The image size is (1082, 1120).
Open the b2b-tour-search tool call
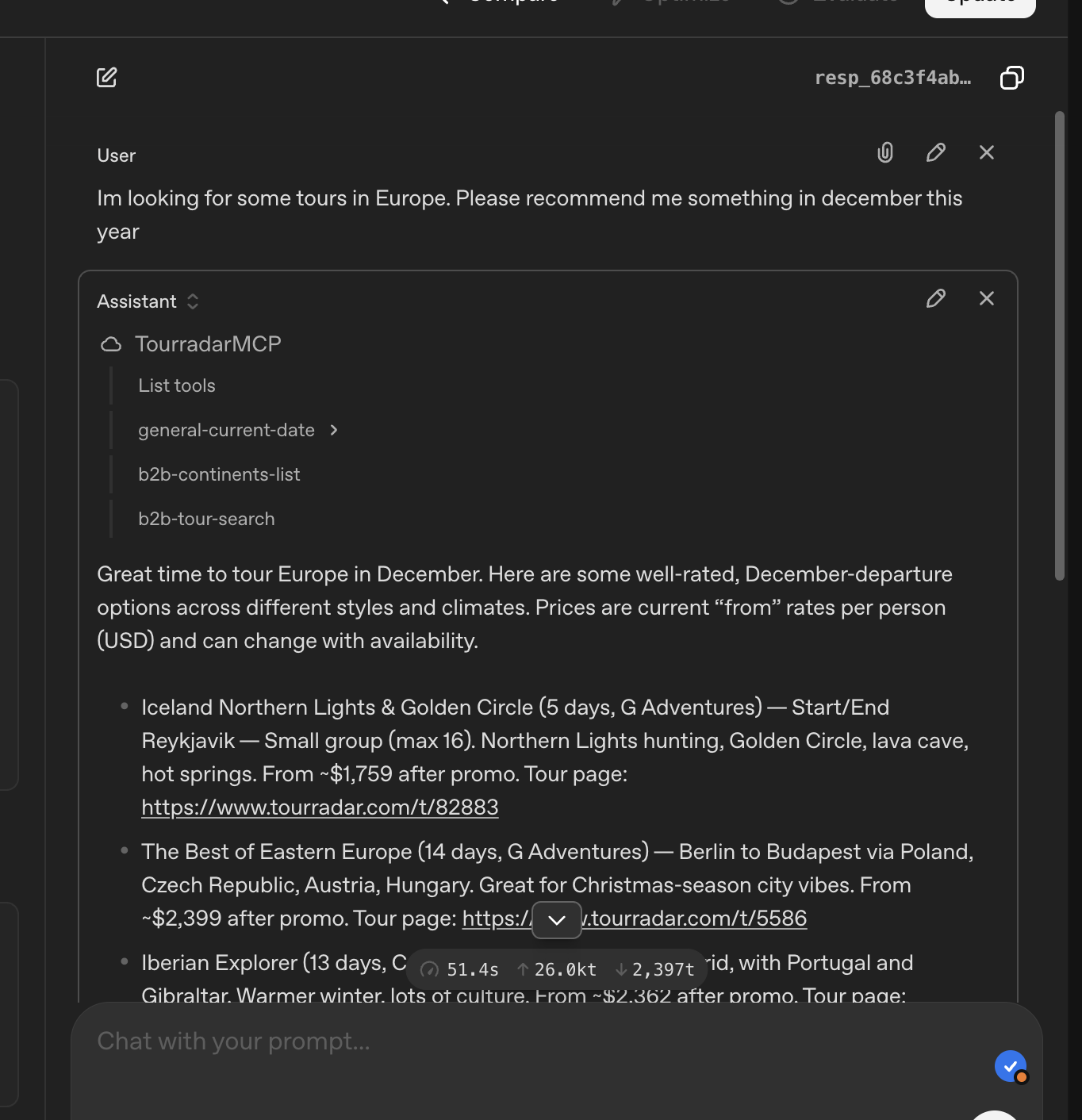(206, 519)
